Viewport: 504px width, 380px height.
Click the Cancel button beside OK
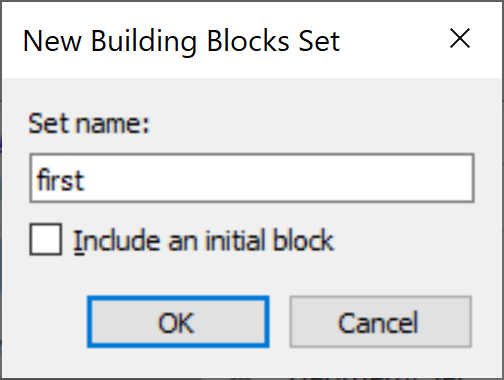[380, 322]
